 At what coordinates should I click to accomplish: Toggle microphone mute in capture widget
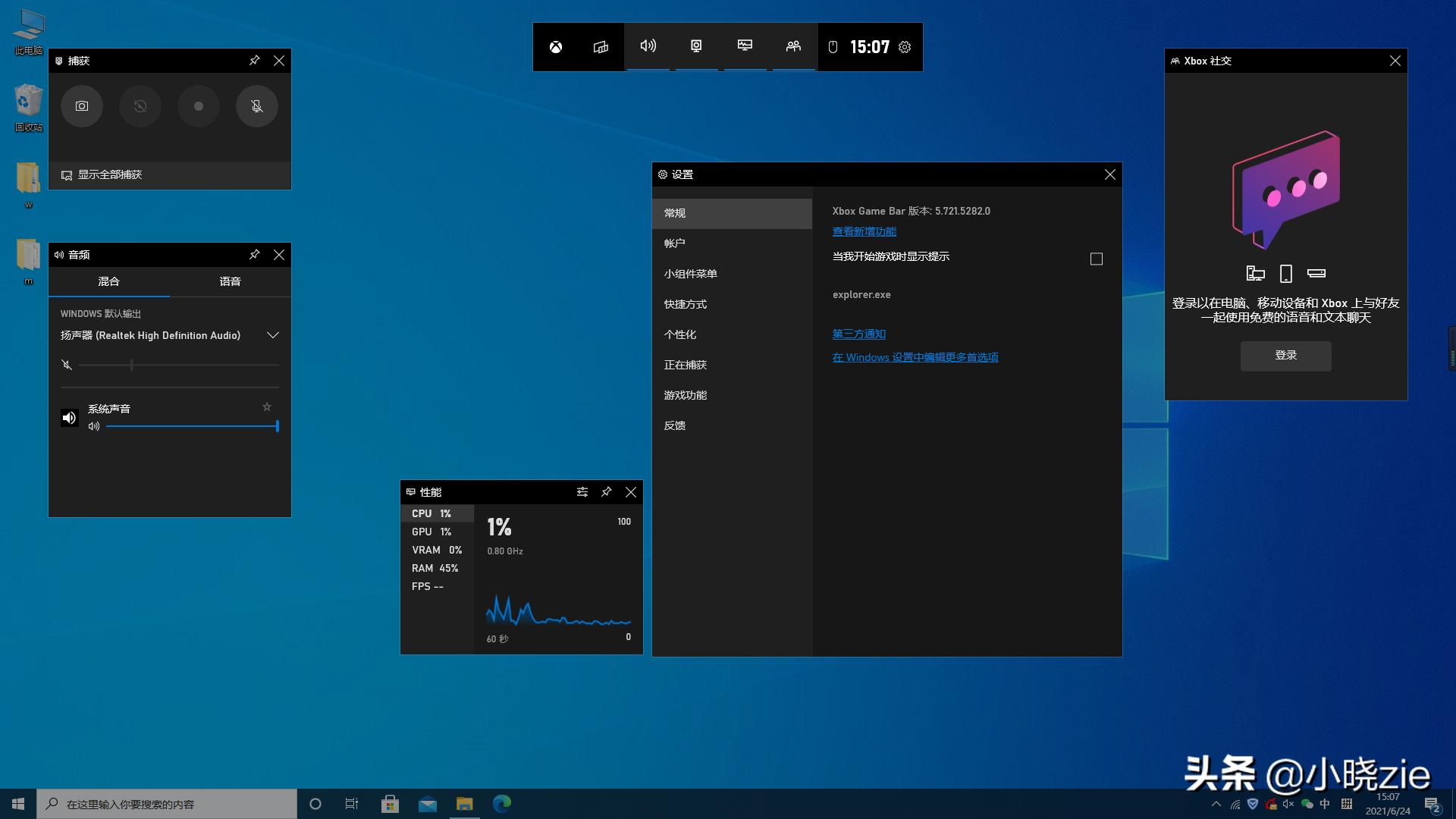click(257, 106)
